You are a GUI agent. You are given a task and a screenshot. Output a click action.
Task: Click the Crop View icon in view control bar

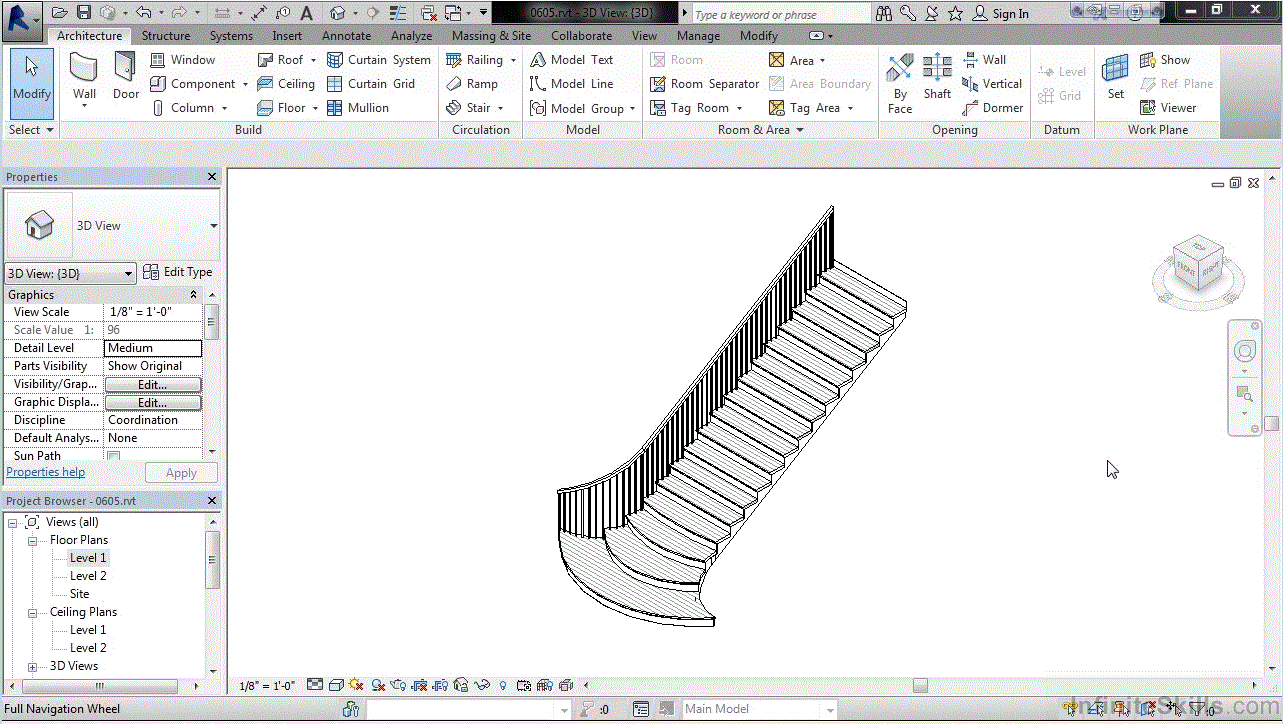point(419,685)
